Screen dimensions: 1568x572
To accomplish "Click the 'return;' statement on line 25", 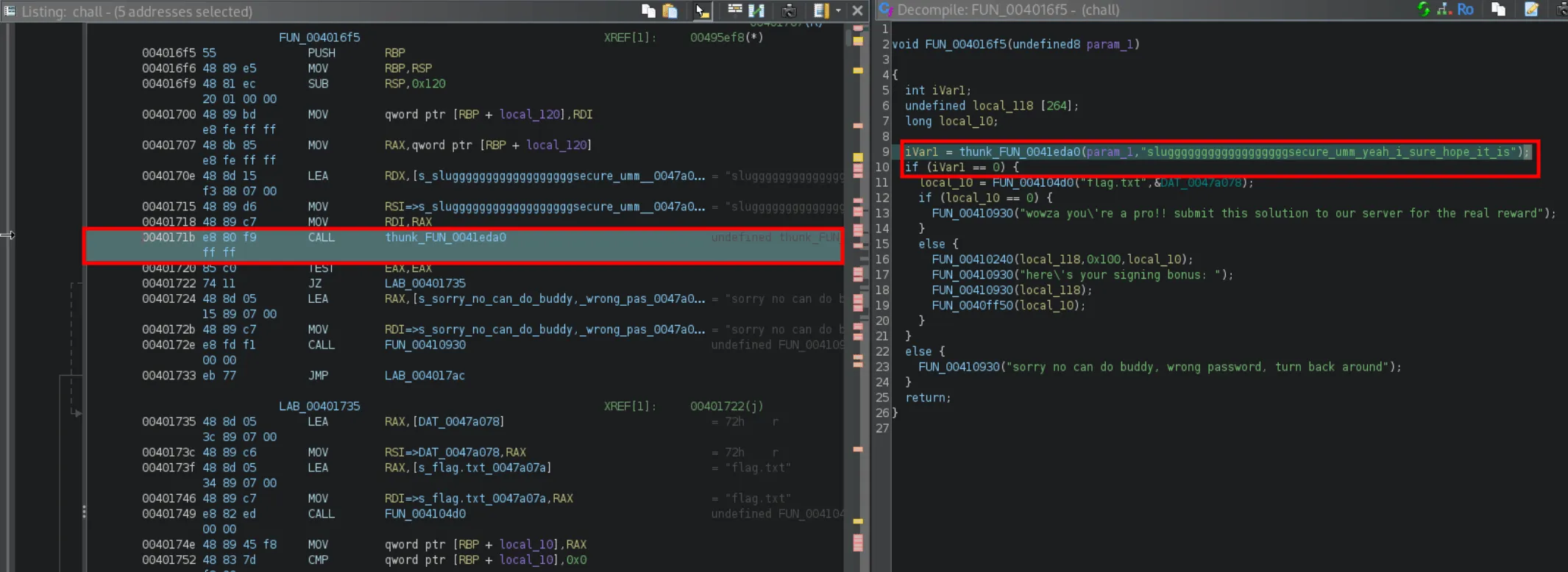I will coord(927,398).
